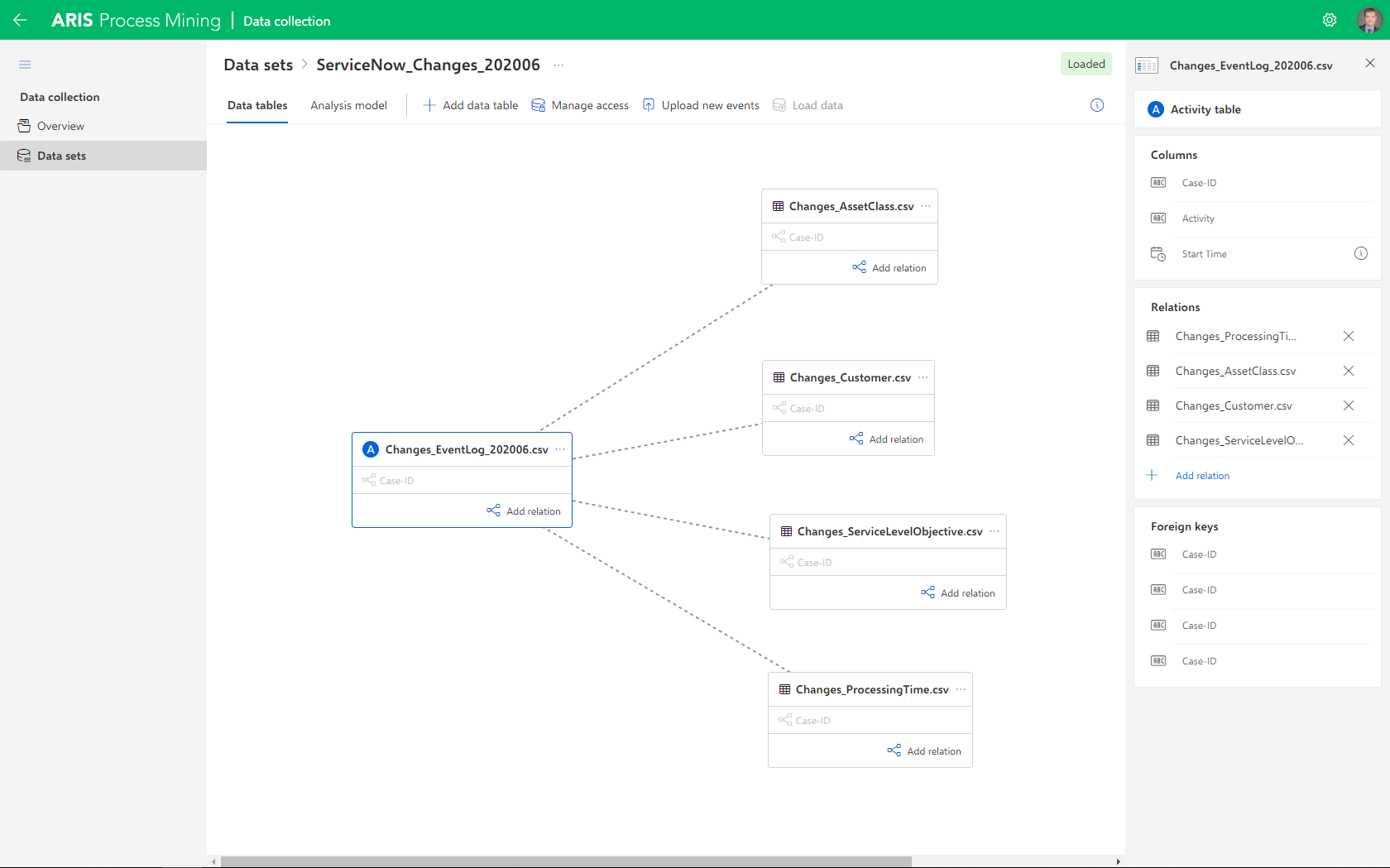Click Case-ID key in Changes_ProcessingTime.csv node
Screen dimensions: 1390x868
click(x=805, y=720)
